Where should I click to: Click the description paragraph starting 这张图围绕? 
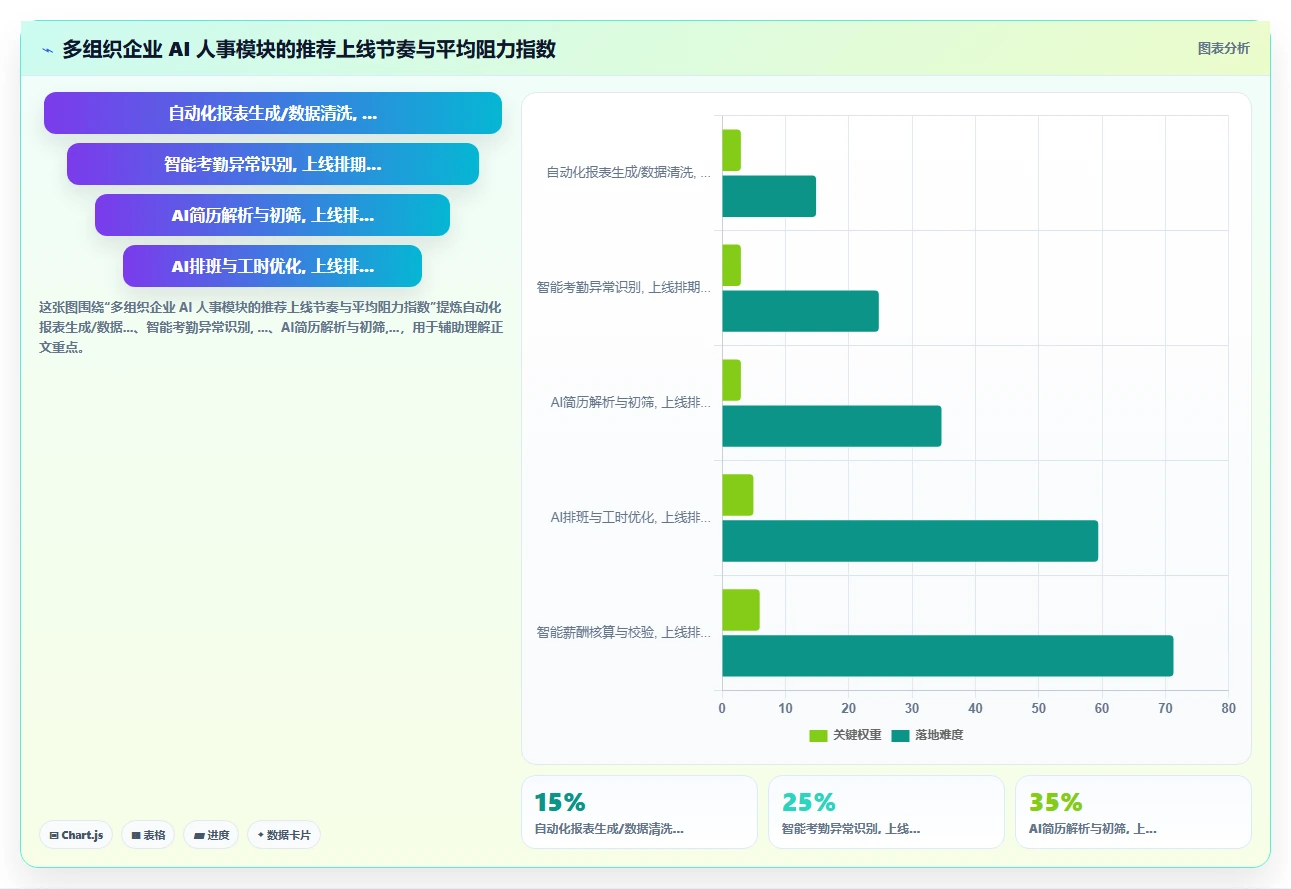pyautogui.click(x=270, y=327)
